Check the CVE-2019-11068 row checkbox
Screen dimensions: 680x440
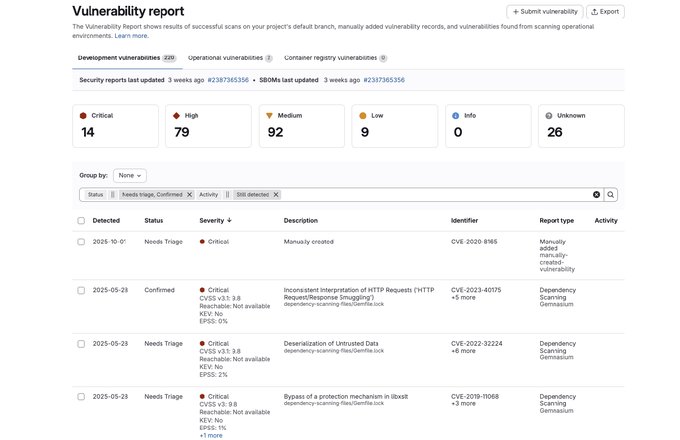pyautogui.click(x=81, y=397)
